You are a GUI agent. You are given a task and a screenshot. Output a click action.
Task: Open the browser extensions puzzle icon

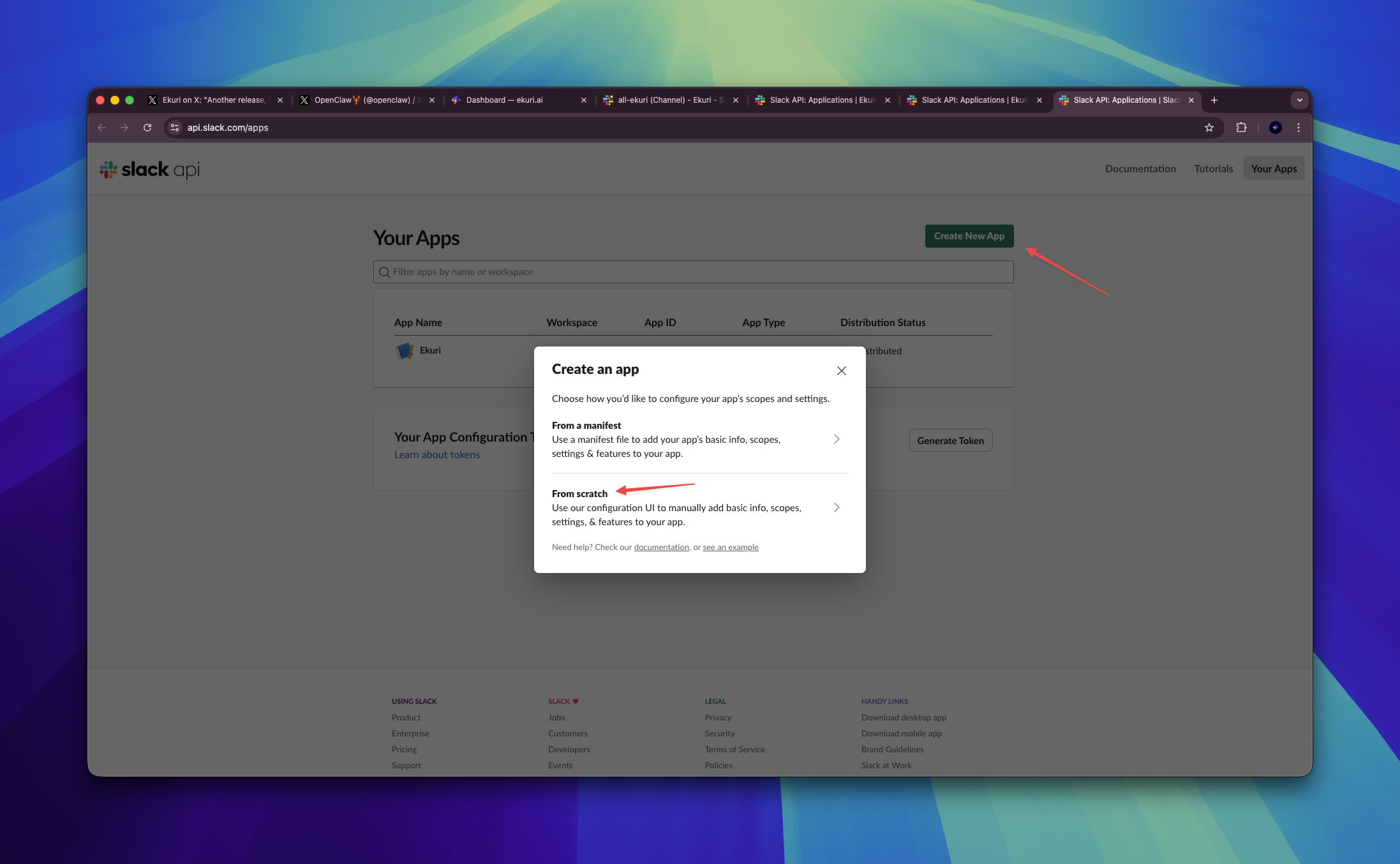click(1241, 128)
